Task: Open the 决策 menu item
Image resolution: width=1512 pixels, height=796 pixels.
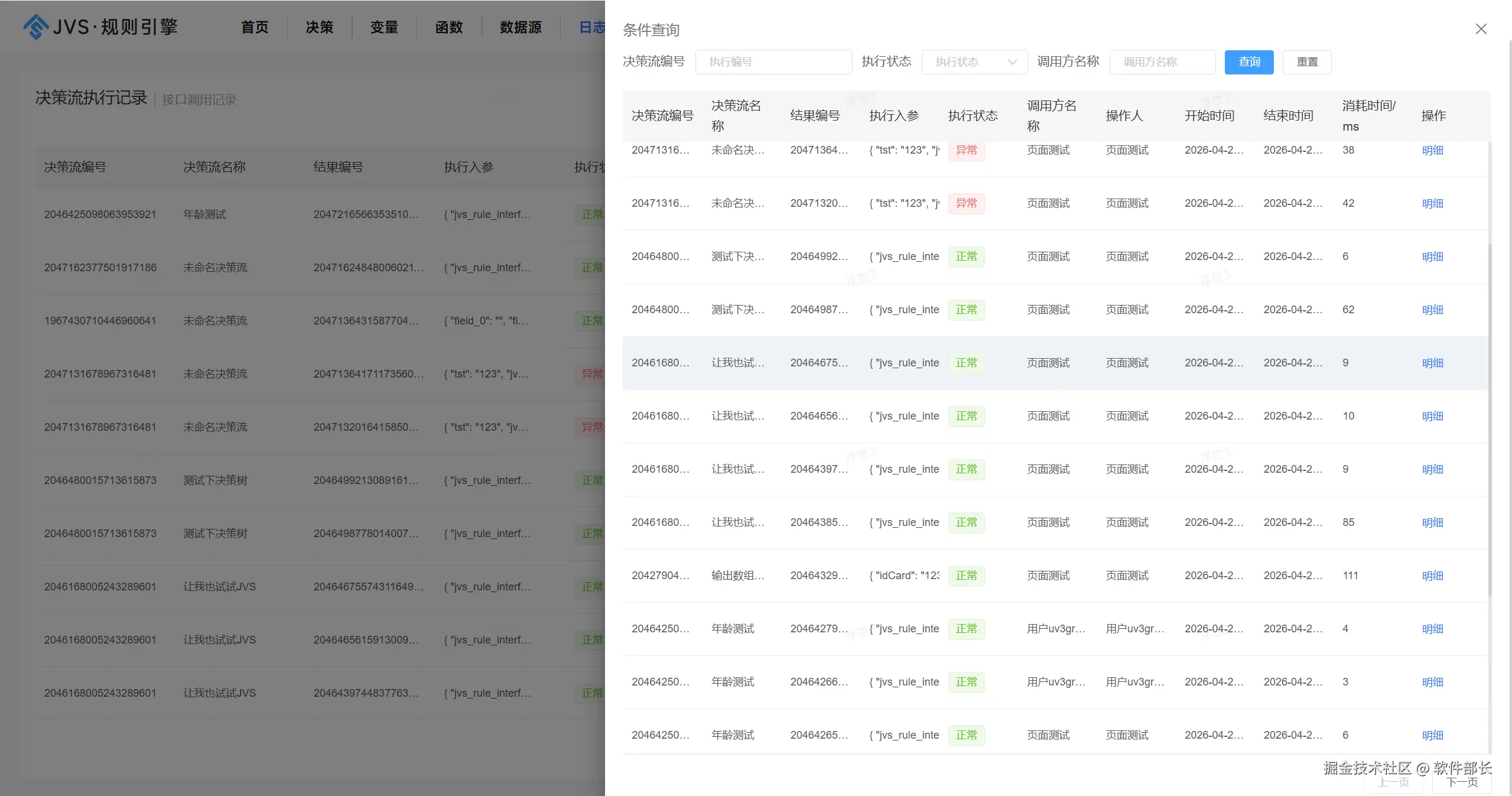Action: (320, 27)
